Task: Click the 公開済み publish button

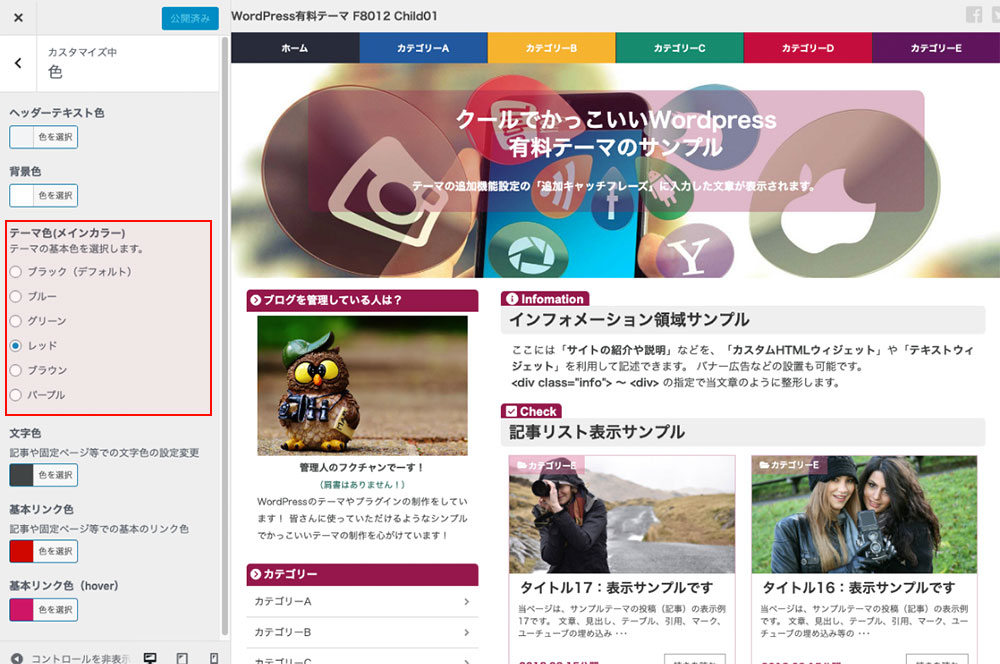Action: click(189, 18)
